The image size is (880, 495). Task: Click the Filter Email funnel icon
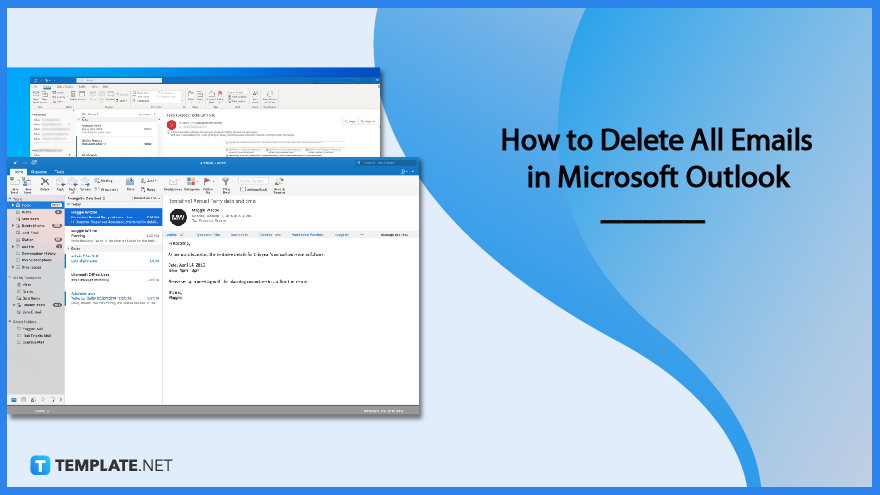[227, 183]
